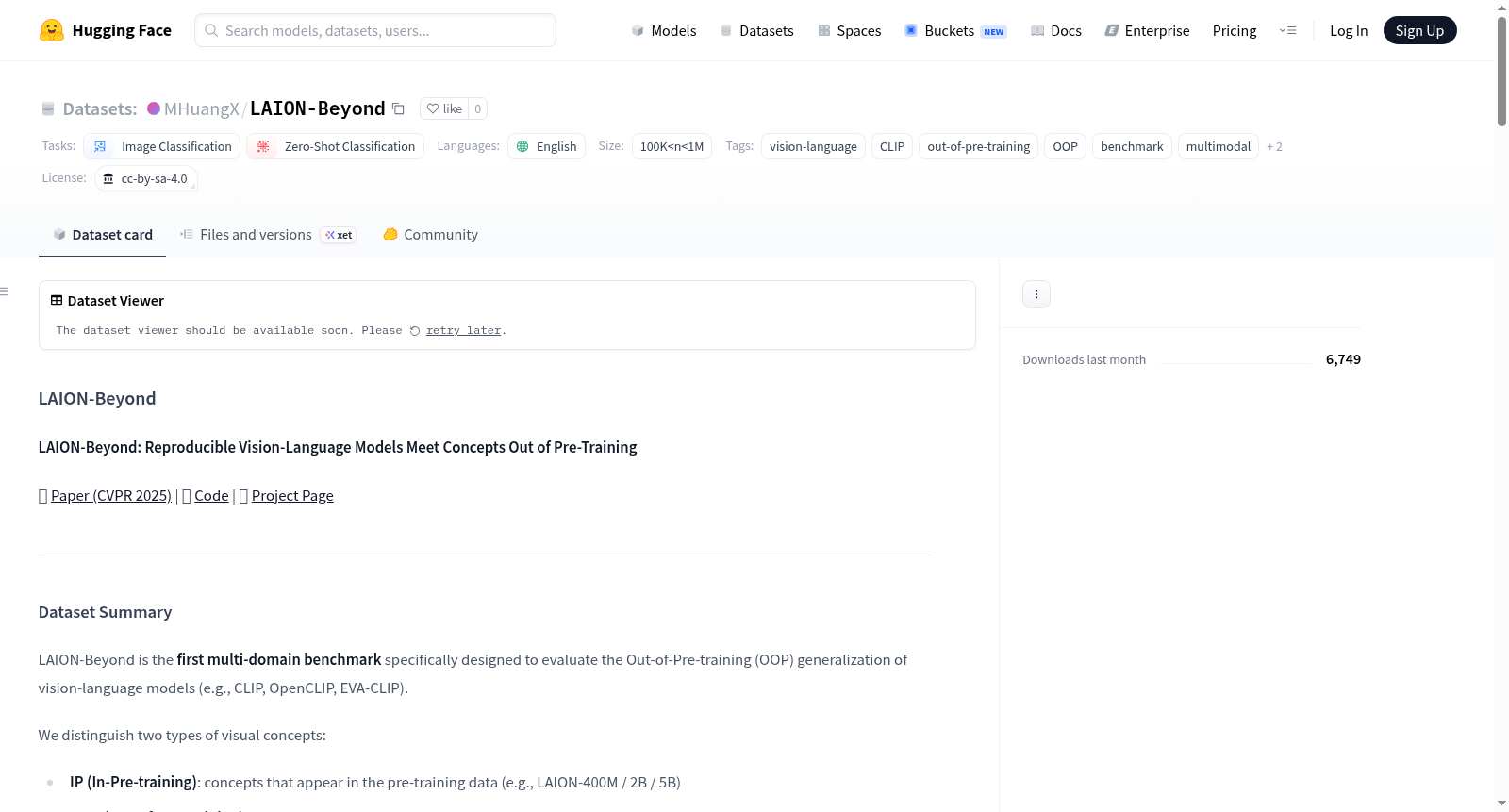Expand the more navigation menu
This screenshot has width=1509, height=812.
1287,30
